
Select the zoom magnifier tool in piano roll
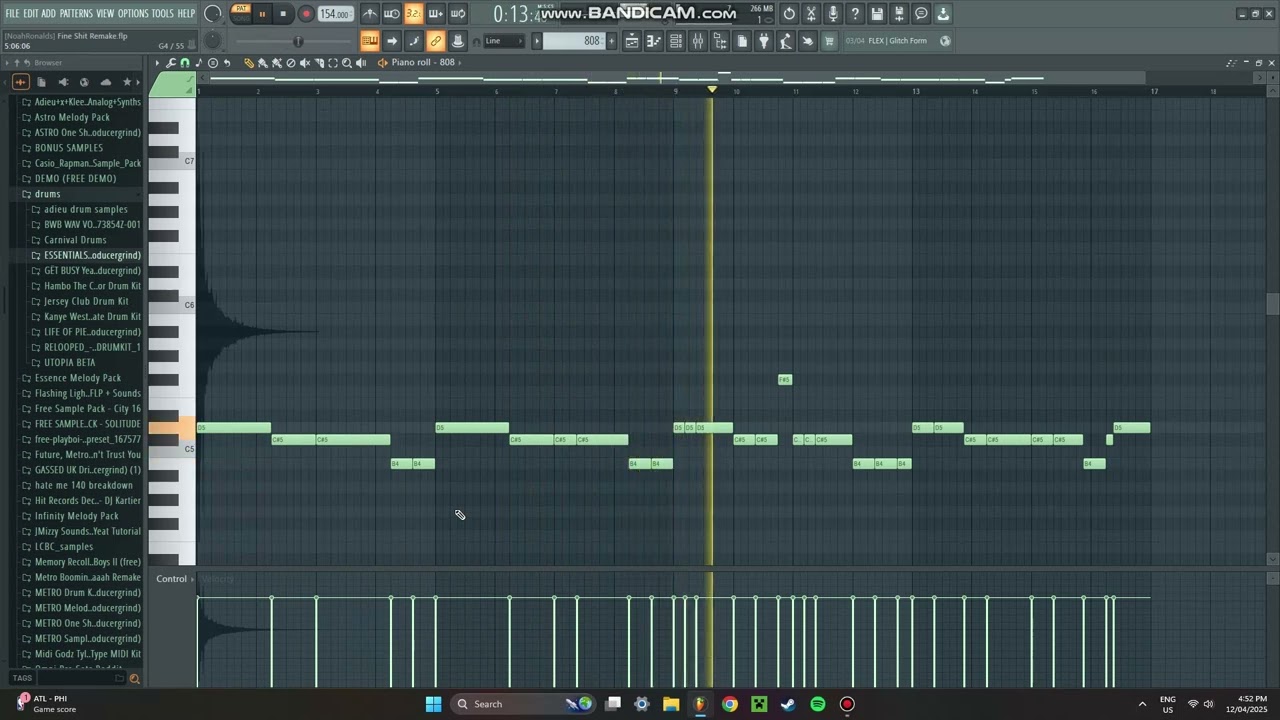pyautogui.click(x=347, y=63)
